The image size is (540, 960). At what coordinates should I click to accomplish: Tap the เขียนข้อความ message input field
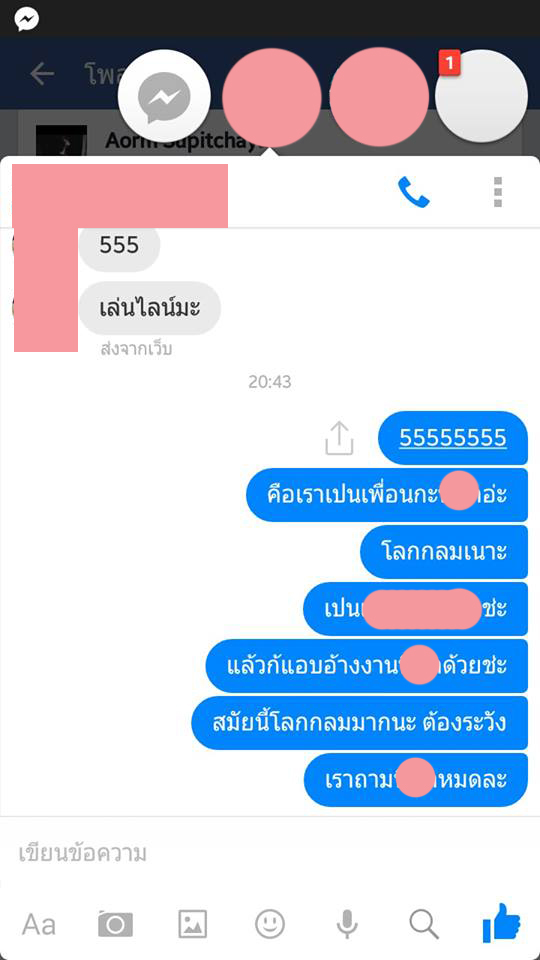click(270, 853)
